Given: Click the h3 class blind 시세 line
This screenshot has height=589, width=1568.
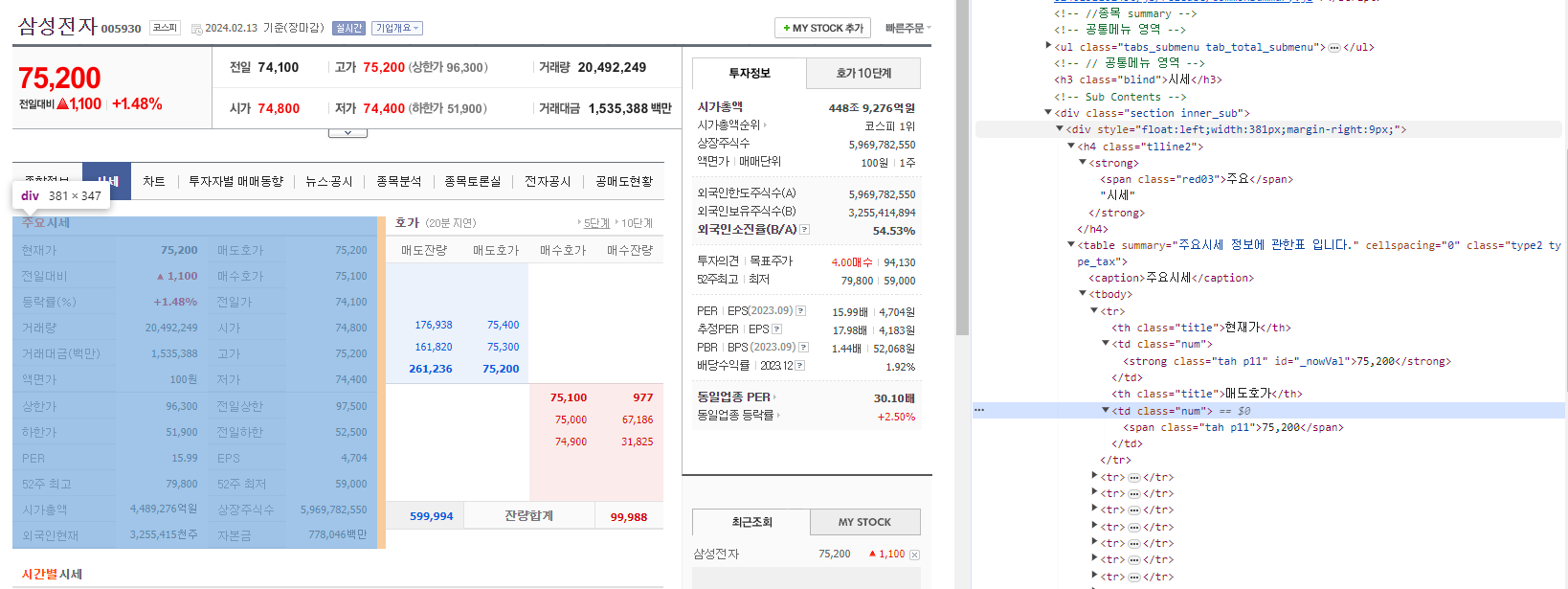Looking at the screenshot, I should coord(1137,79).
